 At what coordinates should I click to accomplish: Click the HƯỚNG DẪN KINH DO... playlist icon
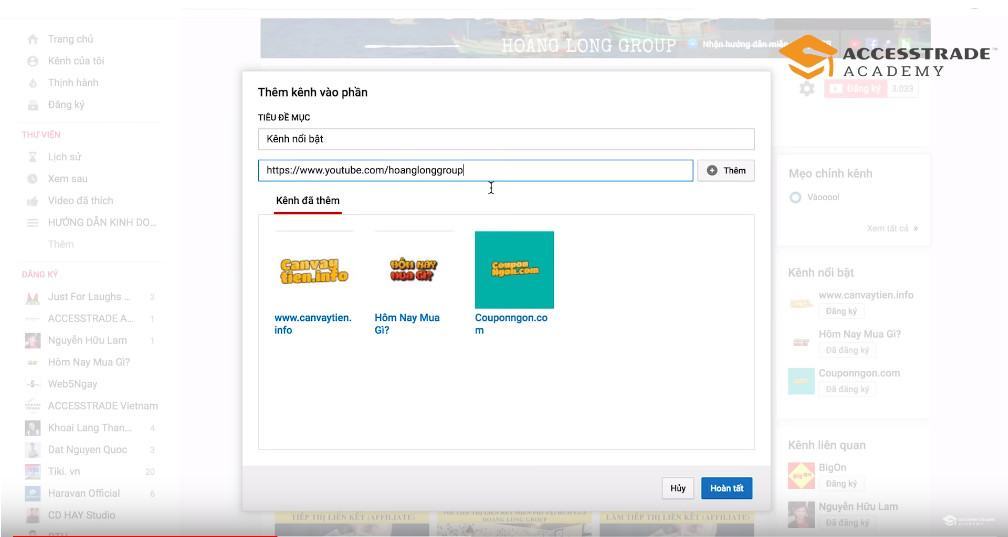tap(33, 223)
